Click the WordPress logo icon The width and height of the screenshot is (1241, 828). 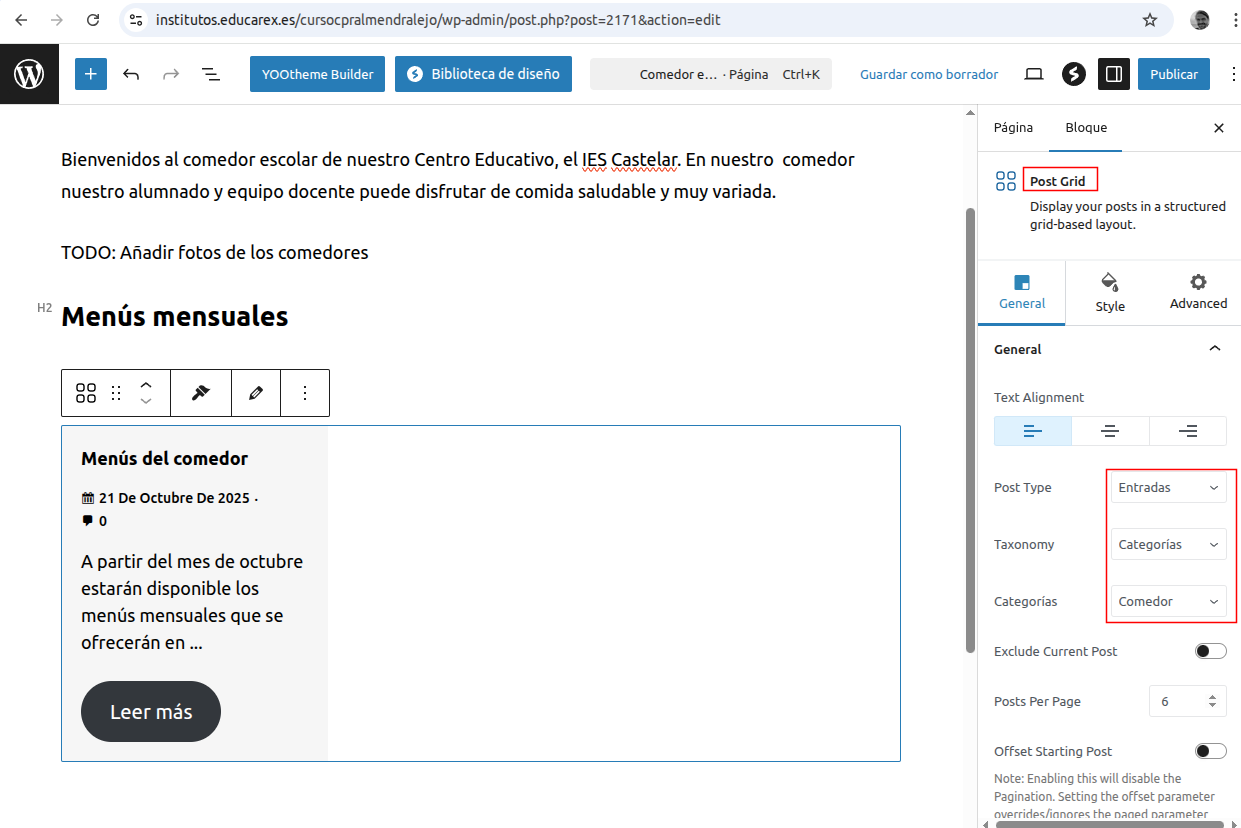(x=29, y=74)
